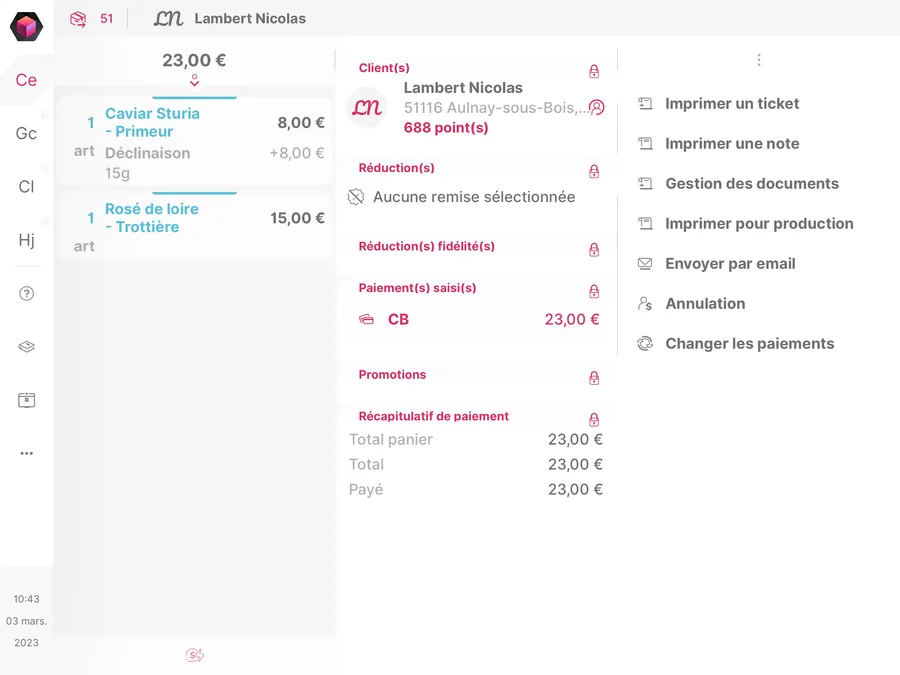This screenshot has height=675, width=900.
Task: Open the calendar icon in sidebar
Action: (x=27, y=400)
